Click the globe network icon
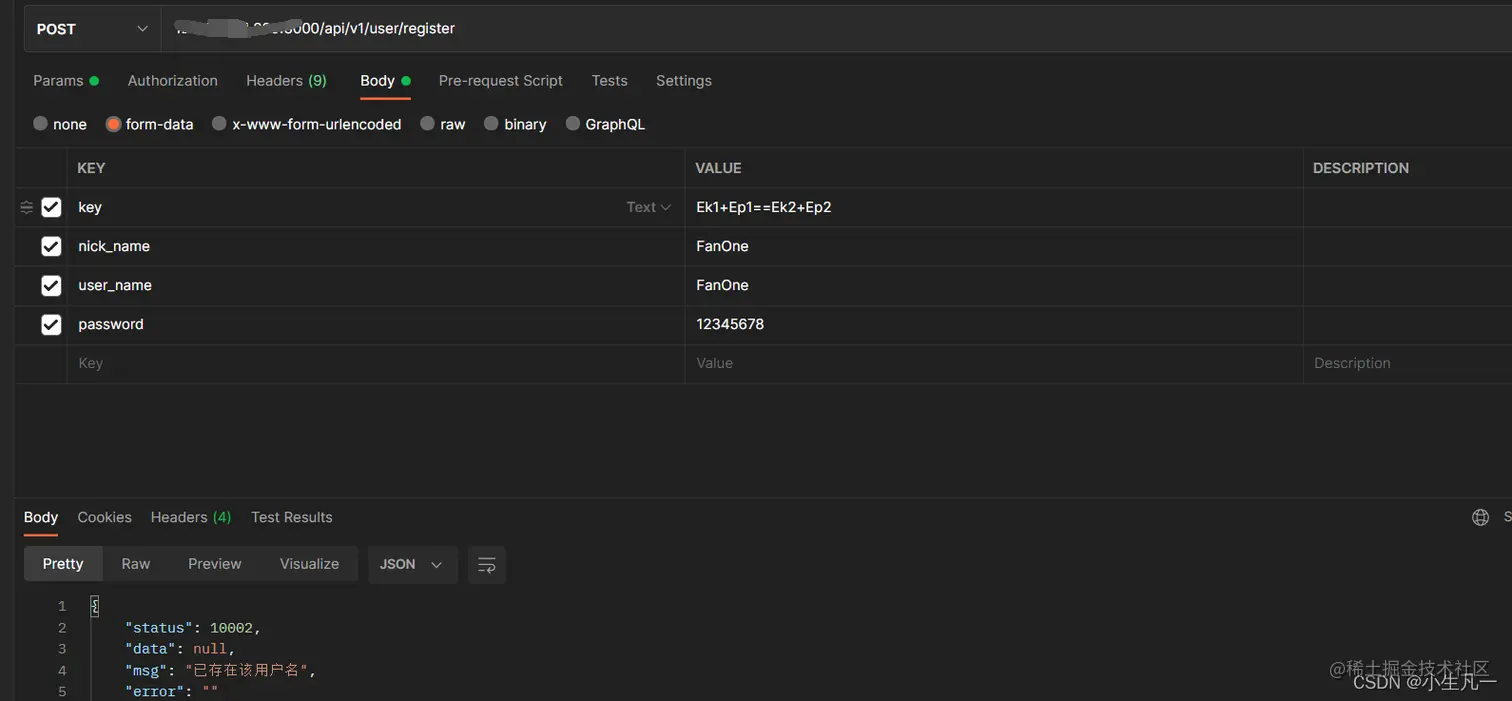This screenshot has height=701, width=1512. (x=1481, y=517)
